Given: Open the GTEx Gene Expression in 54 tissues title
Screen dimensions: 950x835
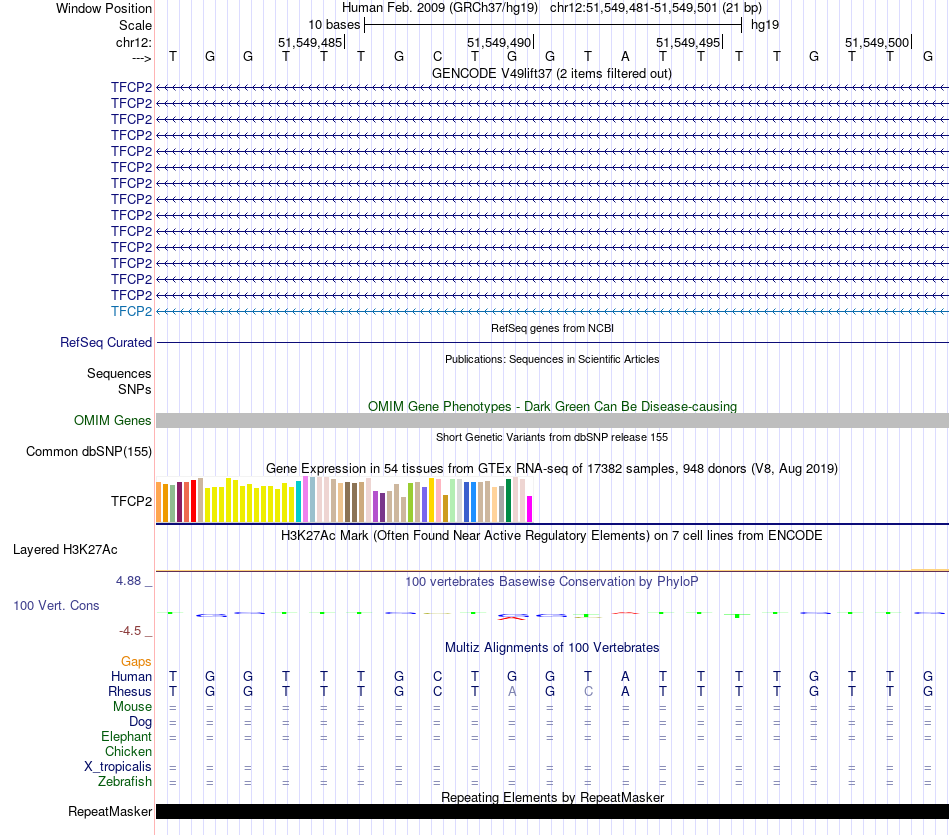Looking at the screenshot, I should [x=552, y=468].
